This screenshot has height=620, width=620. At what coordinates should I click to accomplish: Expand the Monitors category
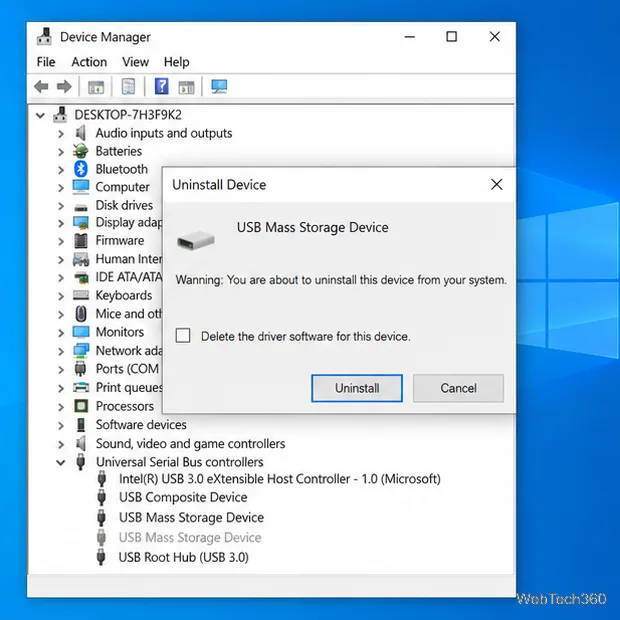[x=61, y=333]
